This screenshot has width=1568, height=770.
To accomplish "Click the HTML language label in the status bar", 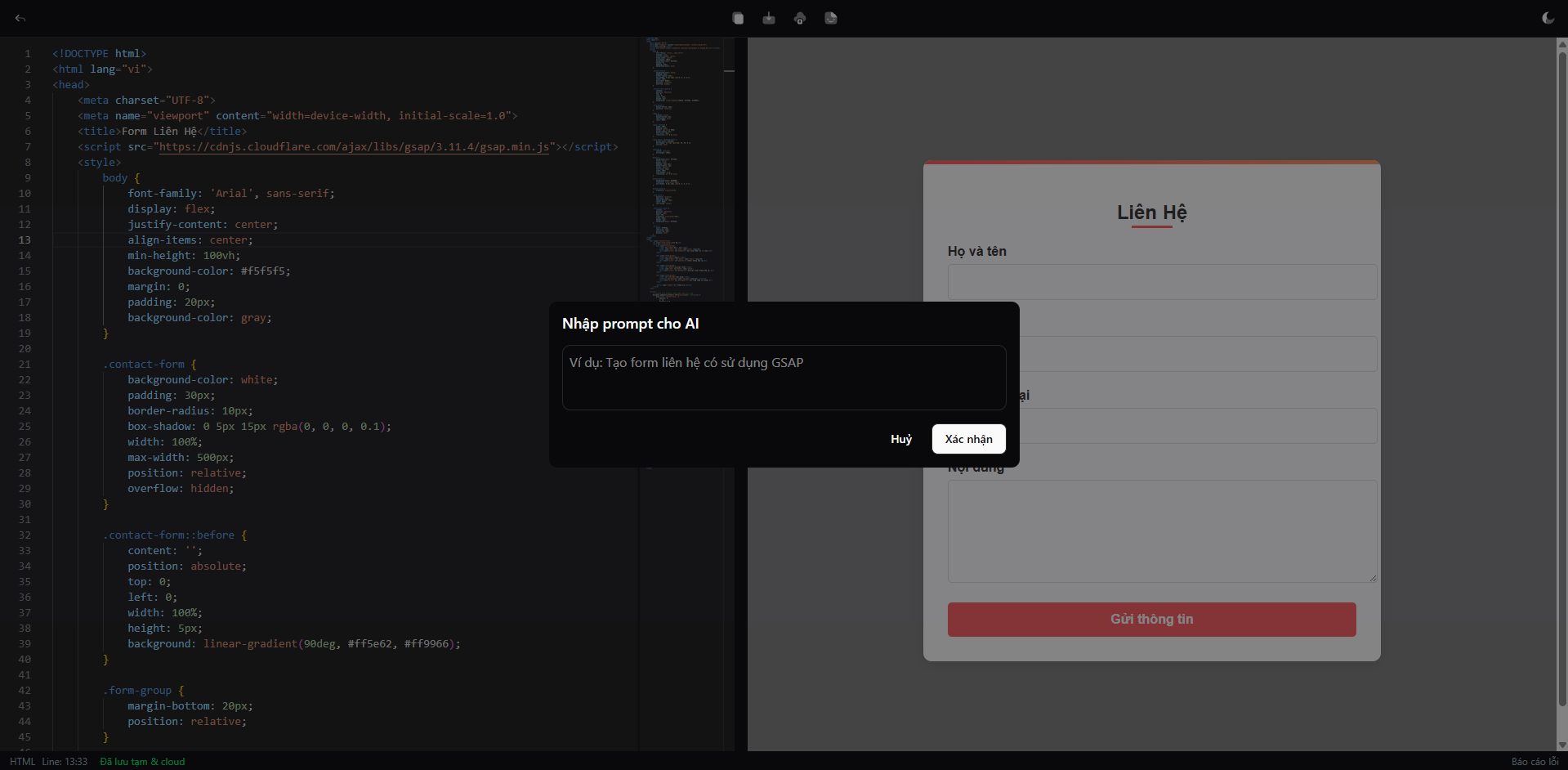I will (x=22, y=762).
